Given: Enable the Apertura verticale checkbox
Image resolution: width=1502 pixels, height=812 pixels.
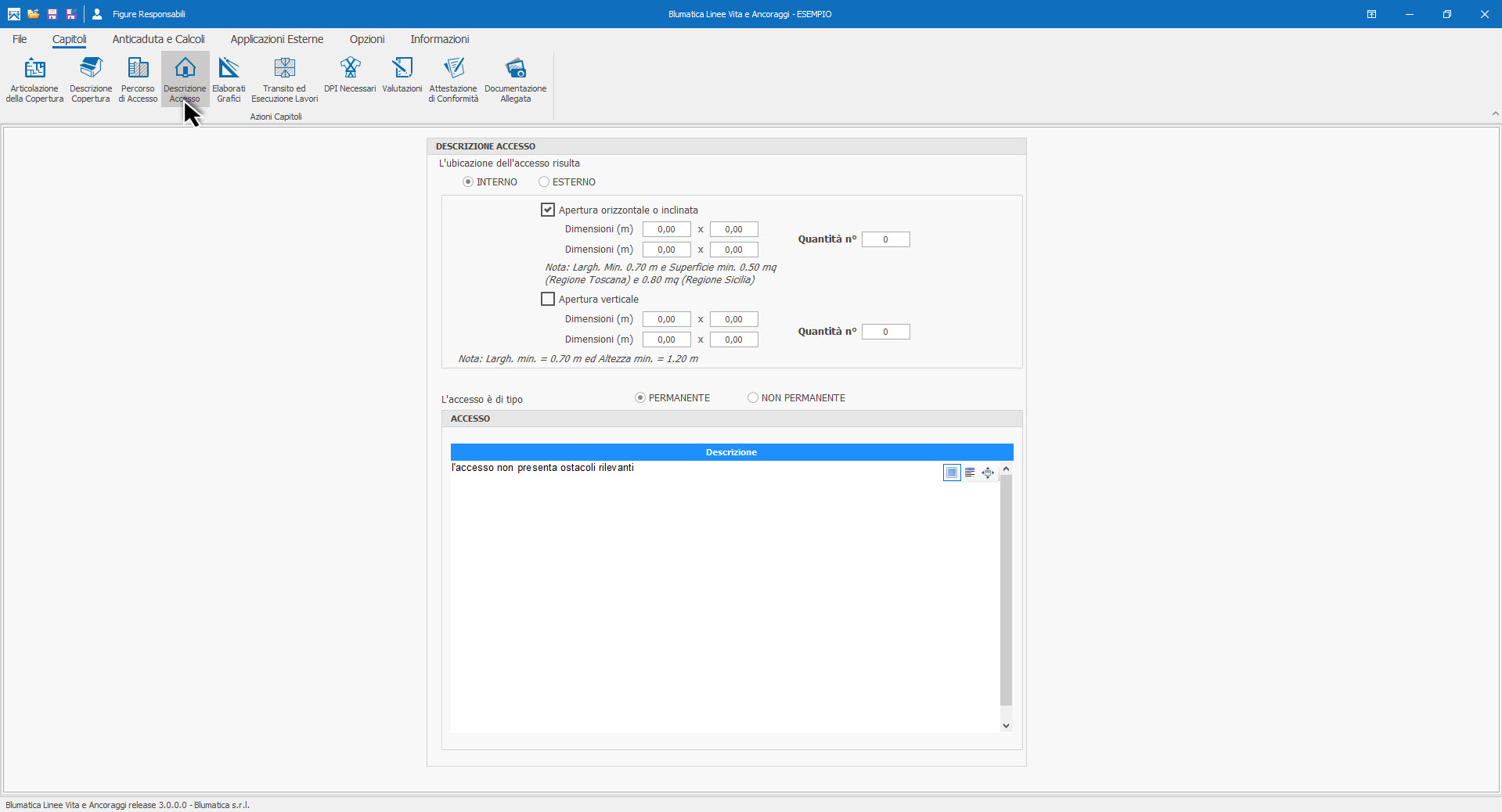Looking at the screenshot, I should tap(548, 299).
